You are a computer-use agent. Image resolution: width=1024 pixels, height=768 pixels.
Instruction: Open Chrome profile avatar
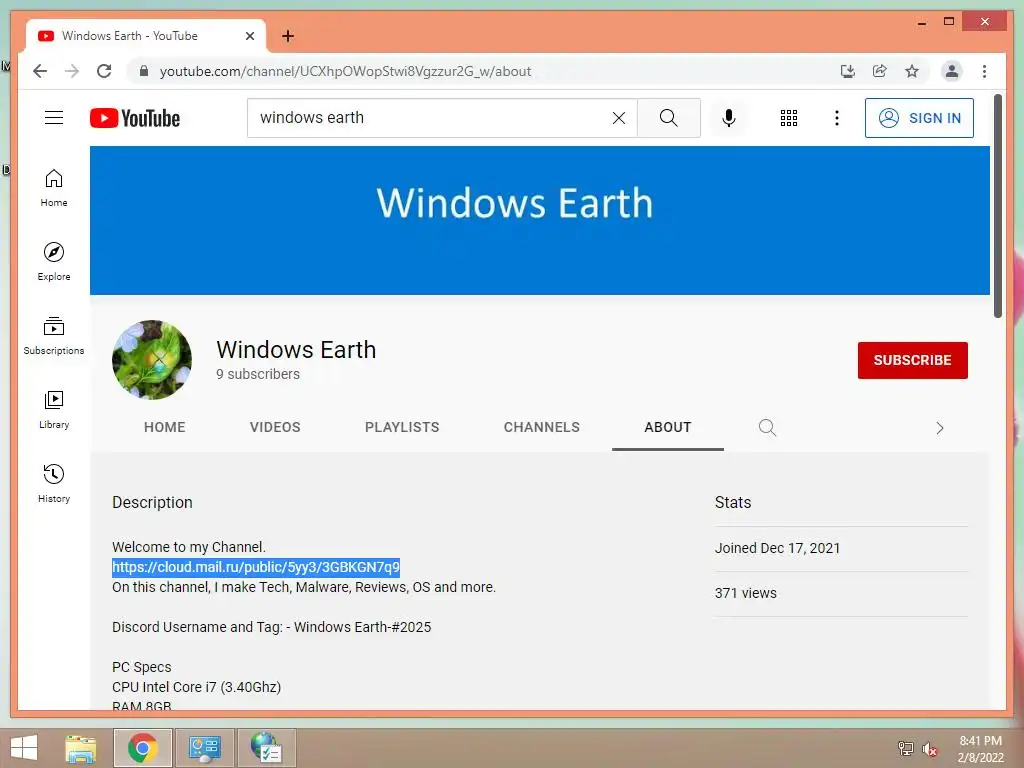(x=952, y=71)
